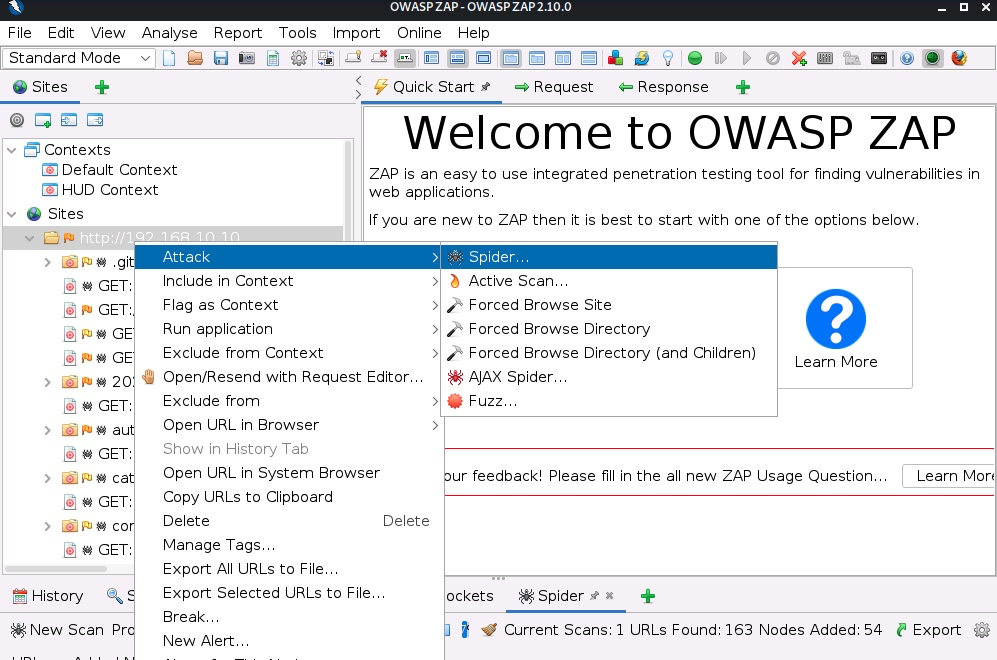Open the ZAP User Guide help icon

[907, 58]
